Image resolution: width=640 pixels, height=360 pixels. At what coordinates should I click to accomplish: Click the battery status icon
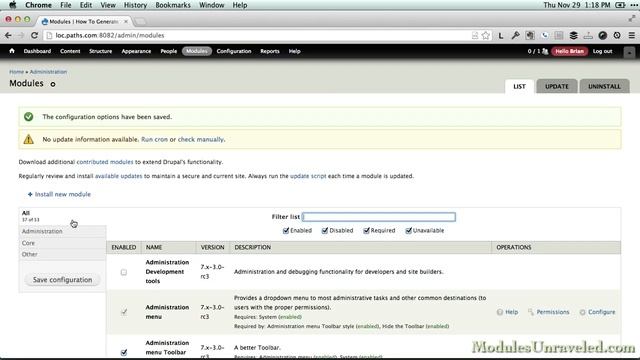[x=620, y=5]
